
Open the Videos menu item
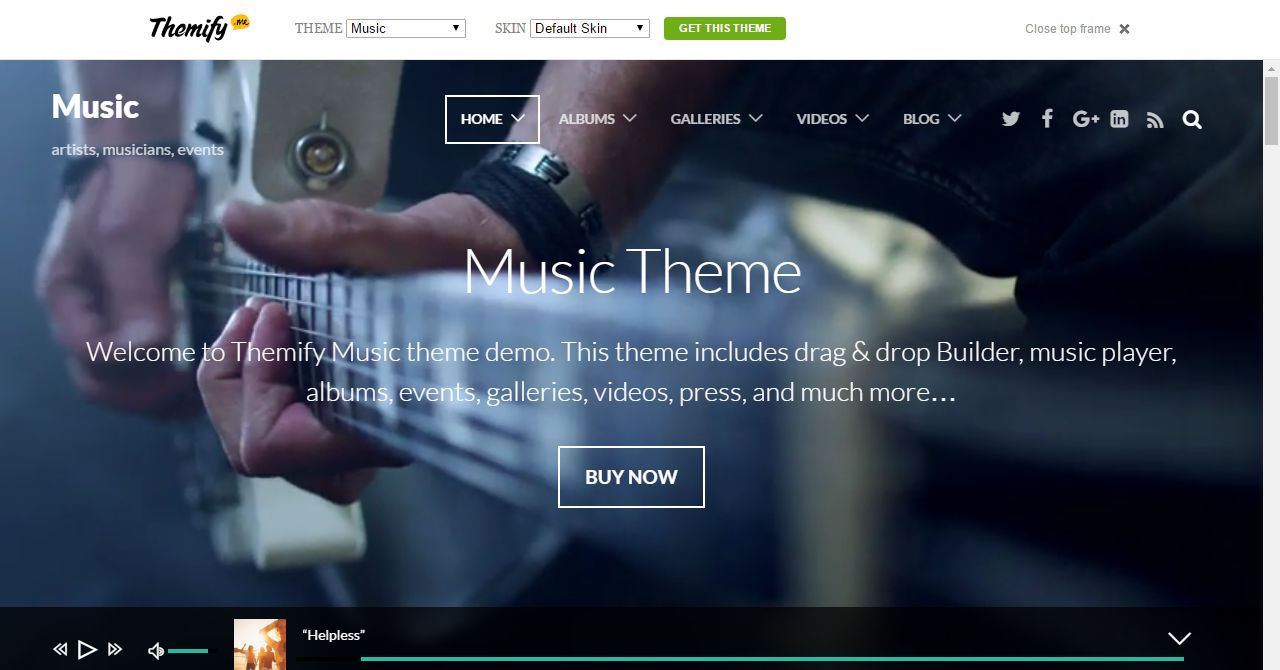822,119
